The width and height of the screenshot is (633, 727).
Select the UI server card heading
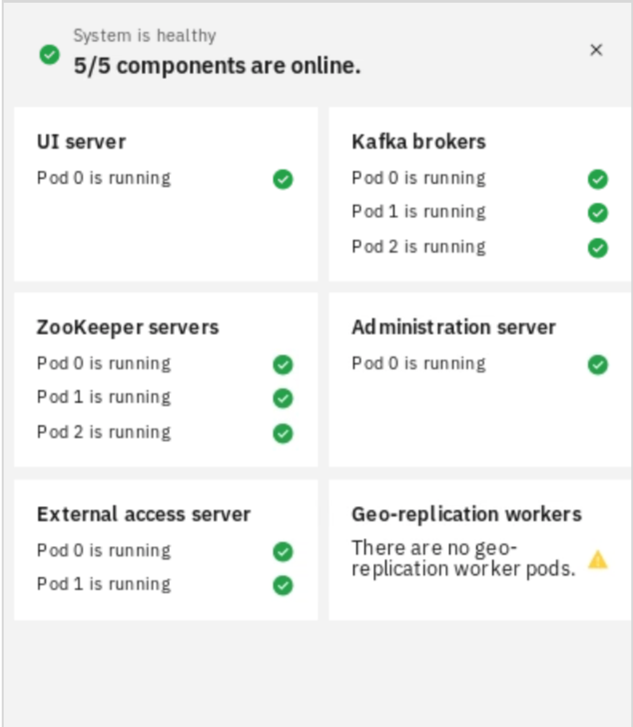coord(81,142)
